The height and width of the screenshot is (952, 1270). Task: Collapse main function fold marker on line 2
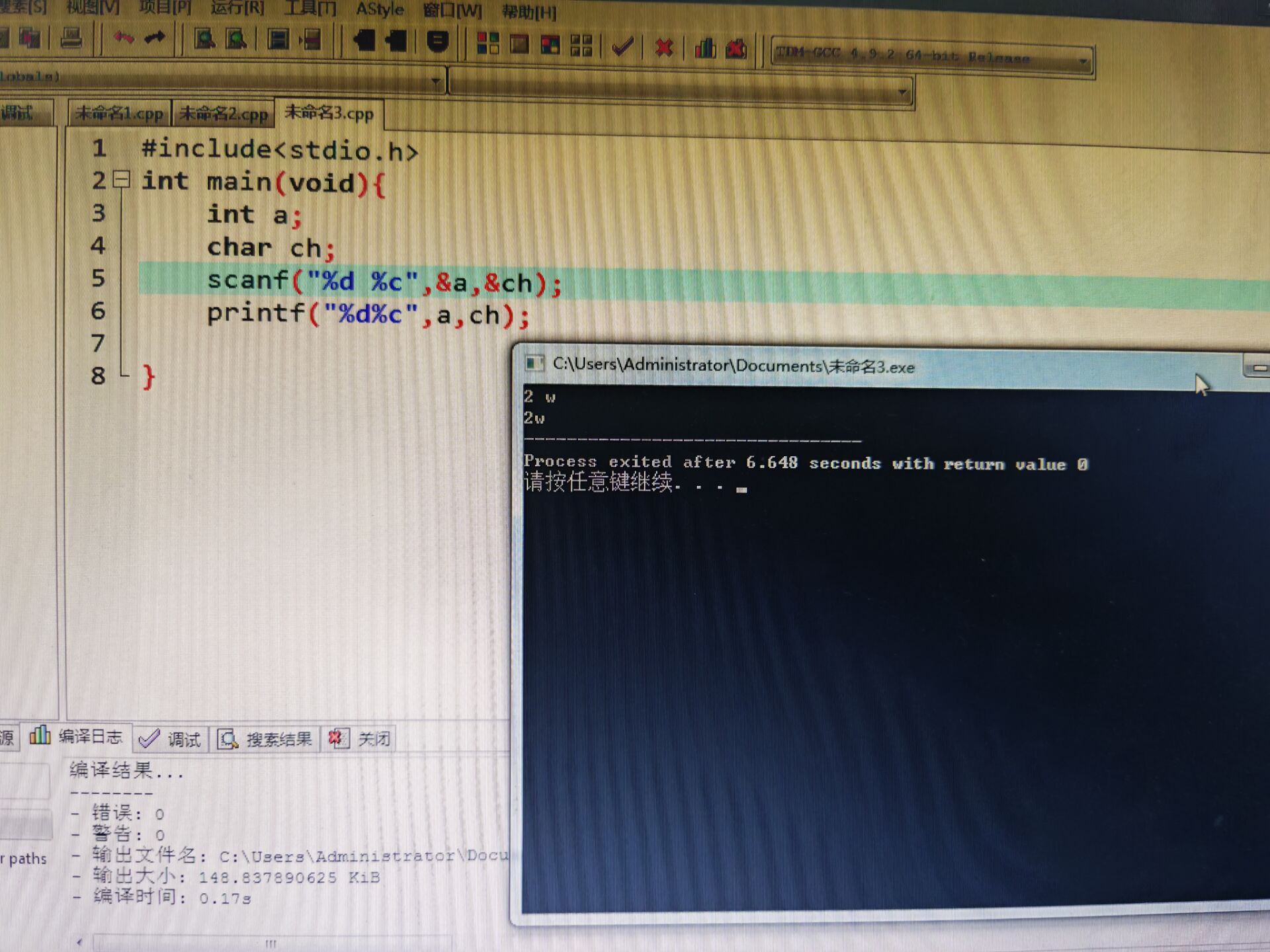pos(121,179)
